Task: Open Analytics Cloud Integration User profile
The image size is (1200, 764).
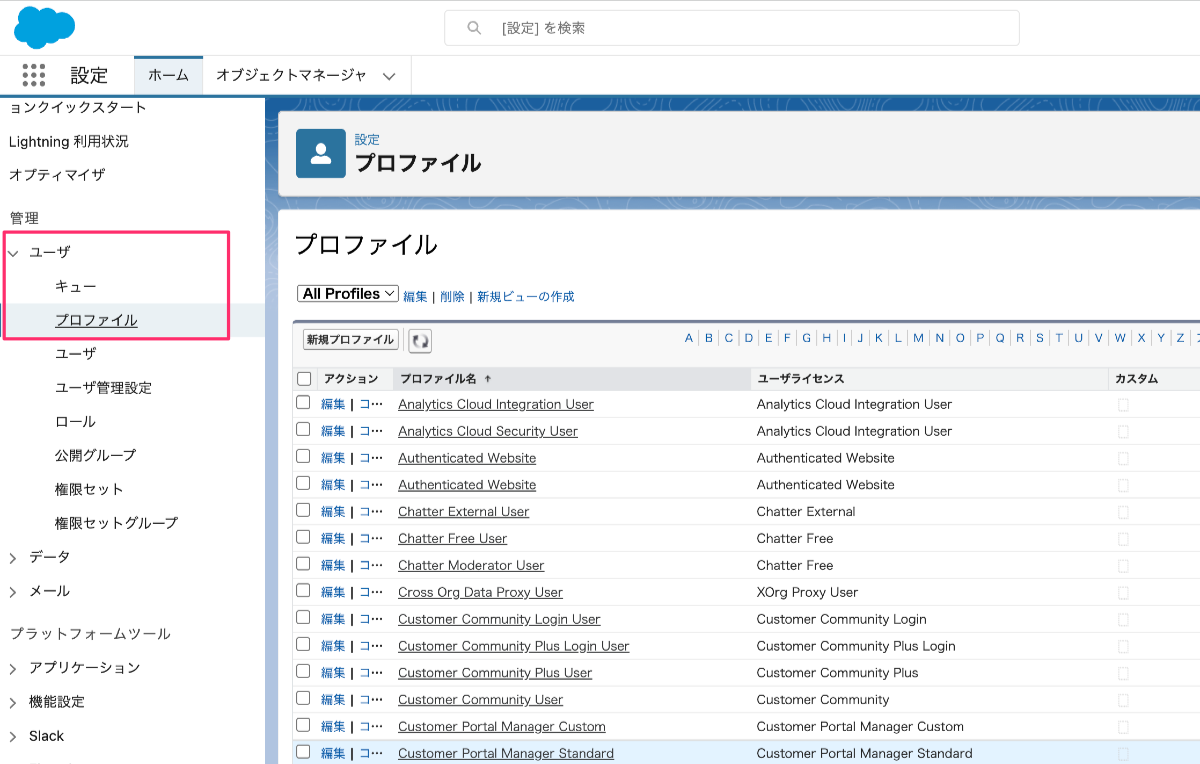Action: [496, 404]
